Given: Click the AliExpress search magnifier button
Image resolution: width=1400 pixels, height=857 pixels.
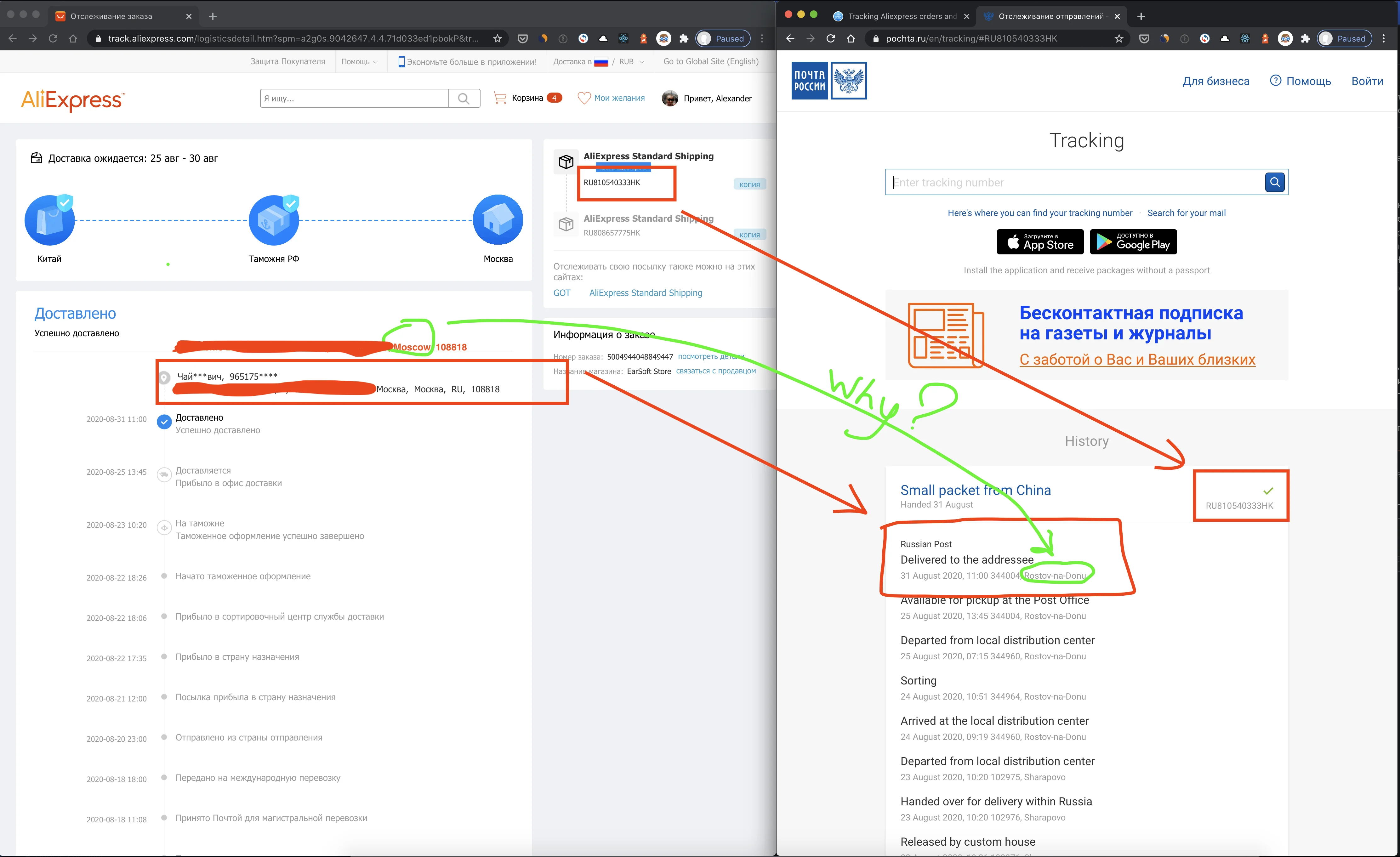Looking at the screenshot, I should (x=464, y=98).
